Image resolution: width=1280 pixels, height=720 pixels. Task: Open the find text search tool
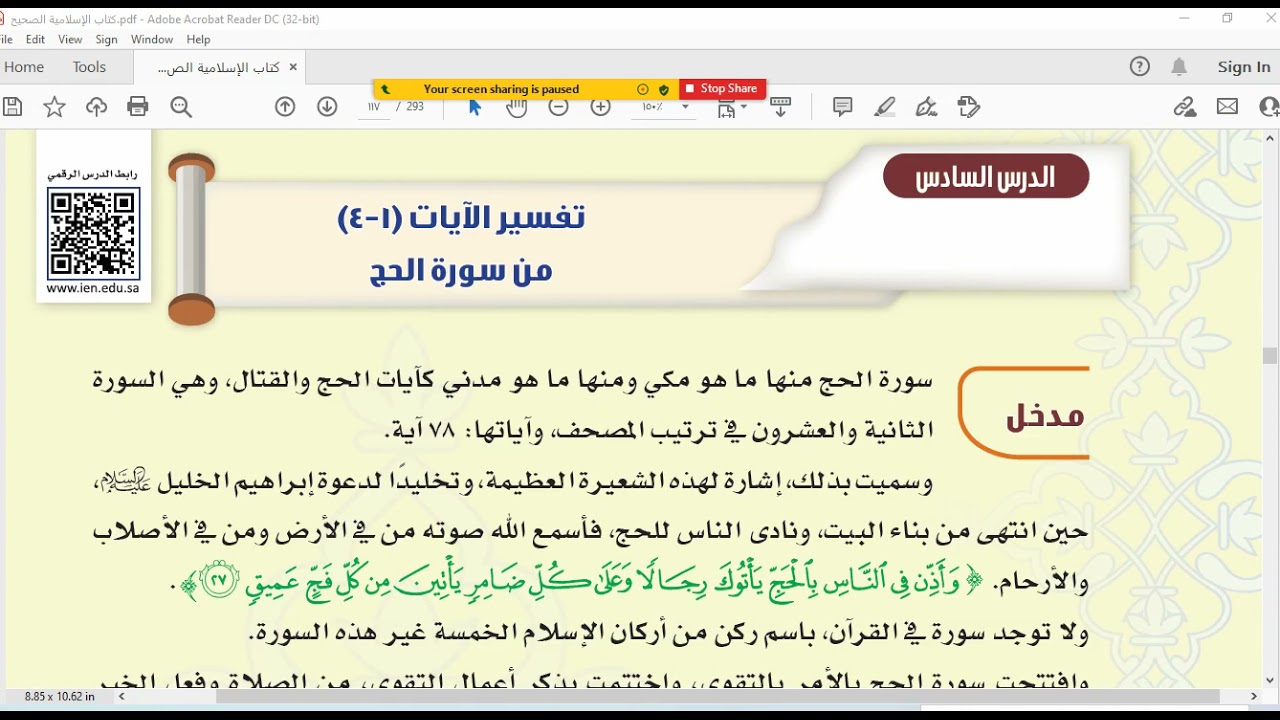click(181, 107)
